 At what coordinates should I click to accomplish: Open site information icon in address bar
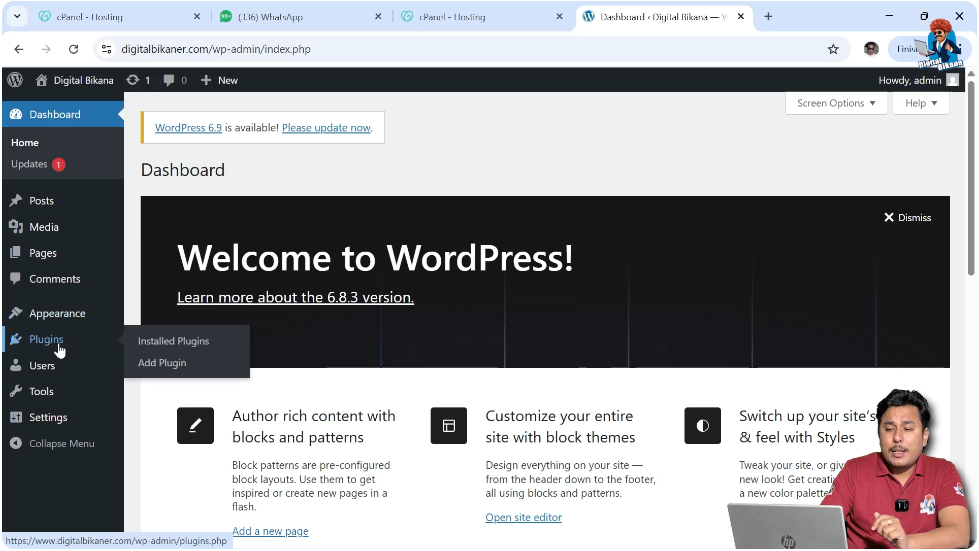coord(107,49)
